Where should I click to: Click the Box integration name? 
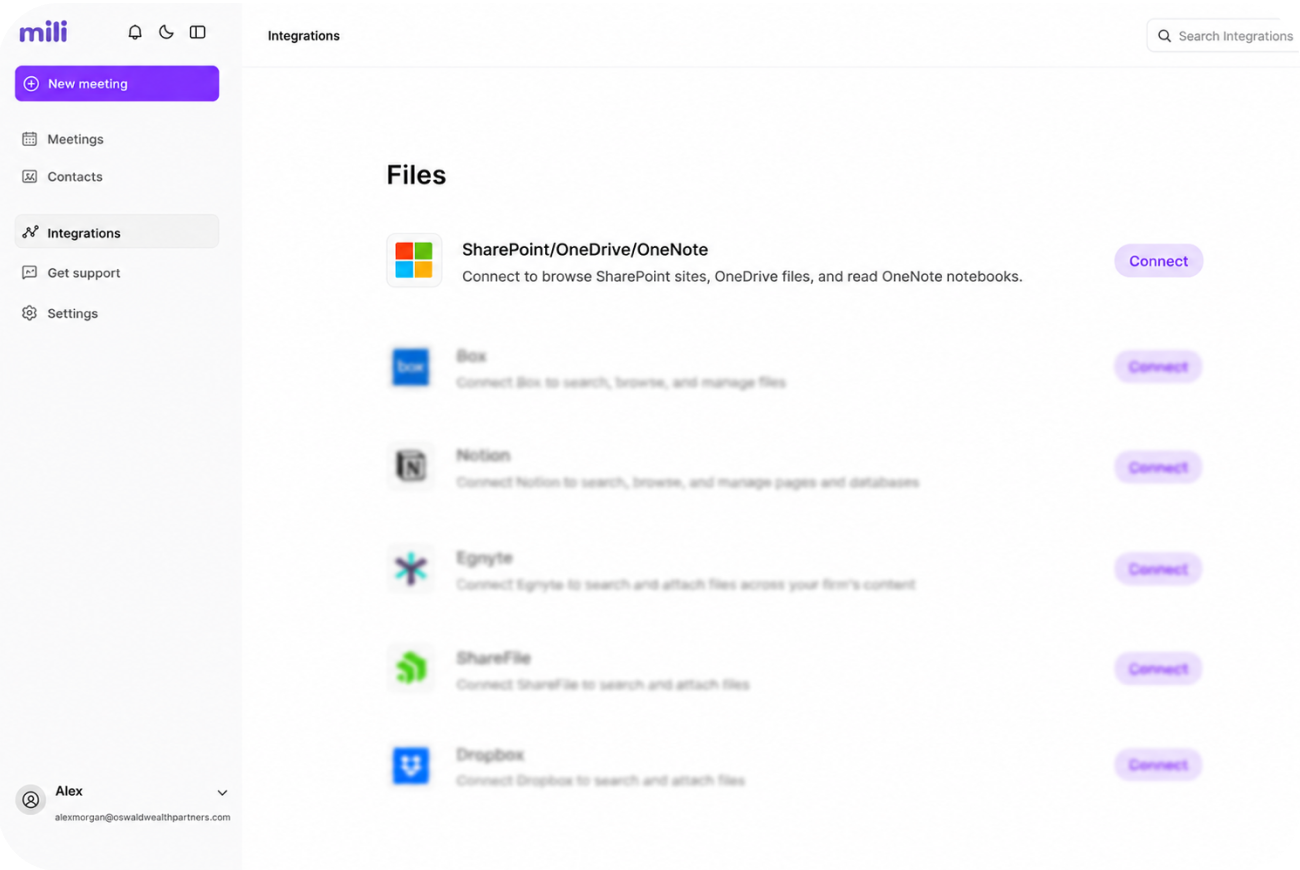(x=471, y=356)
